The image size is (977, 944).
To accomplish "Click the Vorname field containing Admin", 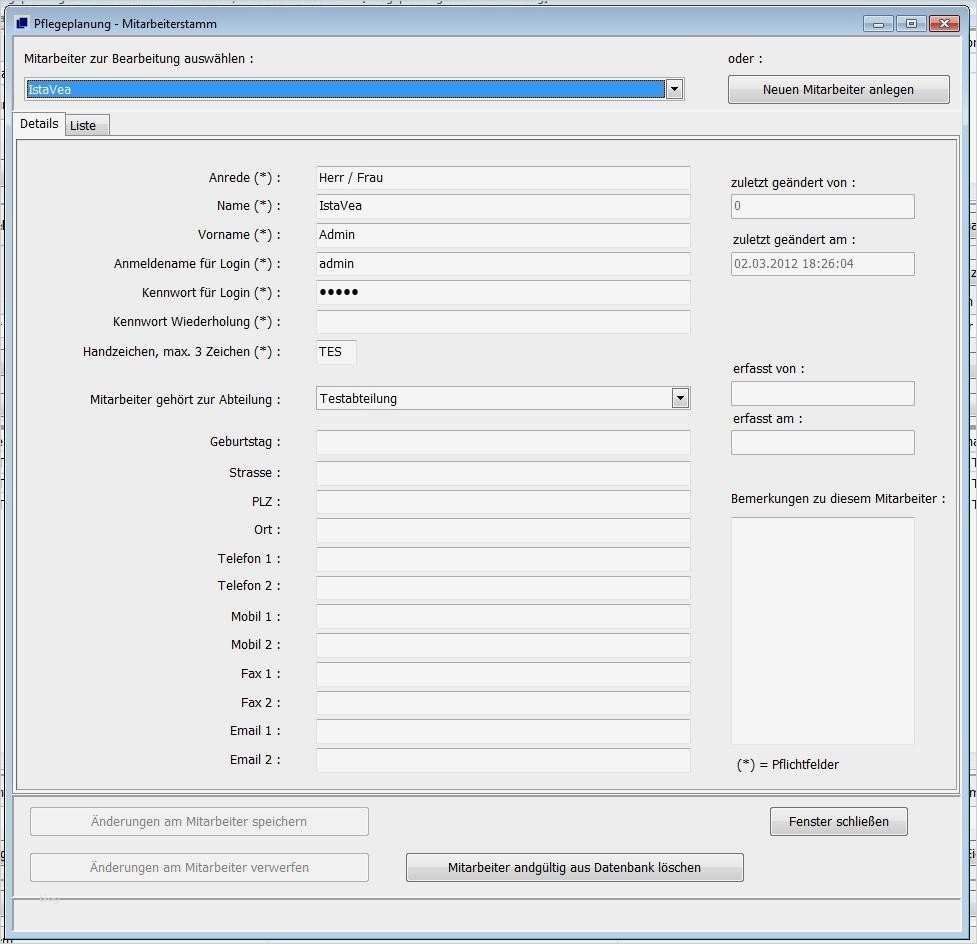I will (503, 235).
